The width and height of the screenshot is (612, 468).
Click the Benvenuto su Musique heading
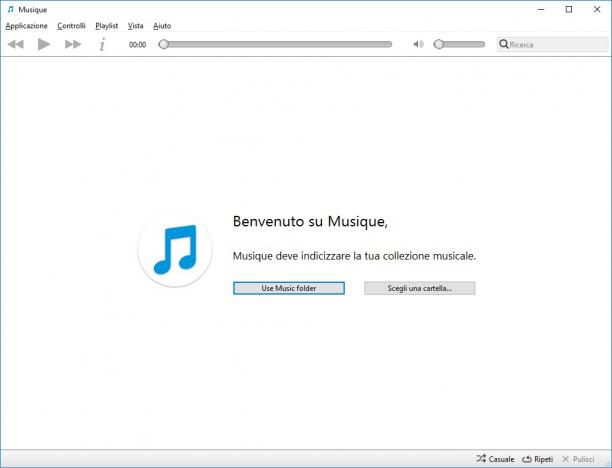310,221
